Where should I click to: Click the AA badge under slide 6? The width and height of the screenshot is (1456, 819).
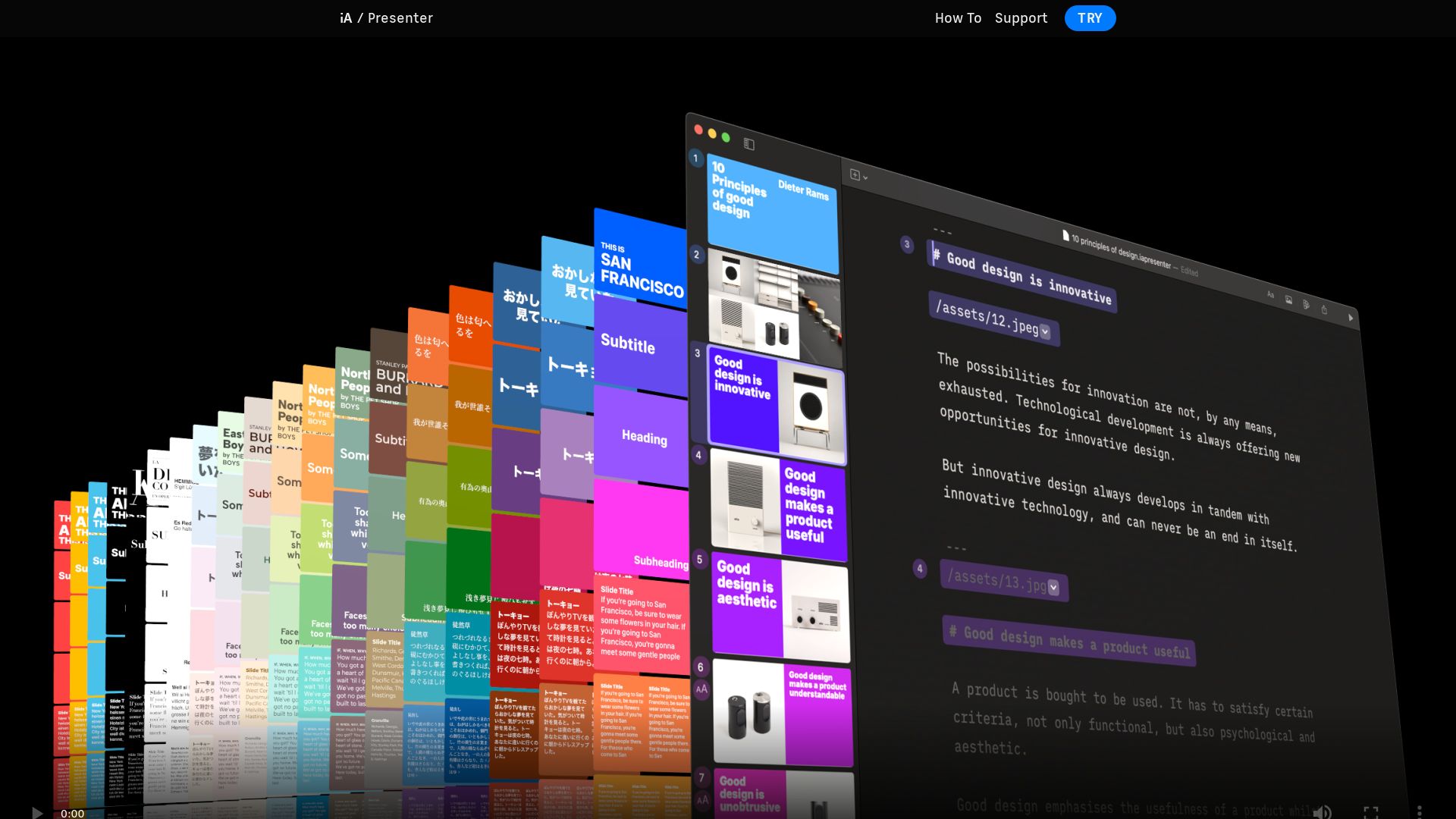coord(701,689)
